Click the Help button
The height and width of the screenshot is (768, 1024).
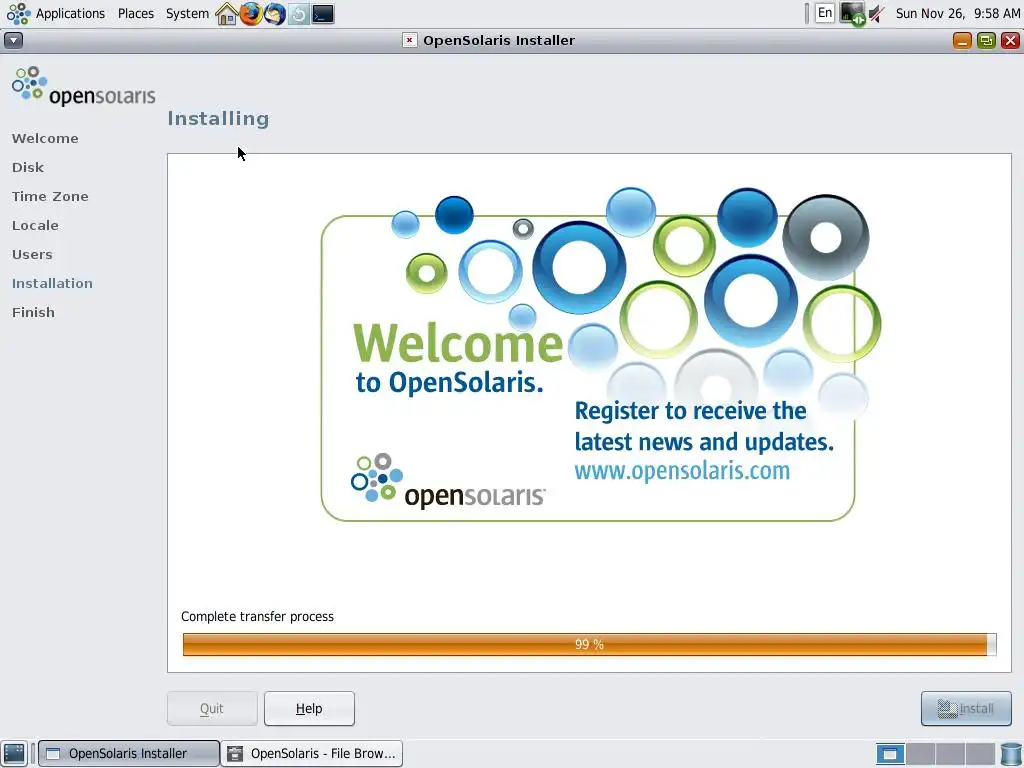pyautogui.click(x=310, y=709)
